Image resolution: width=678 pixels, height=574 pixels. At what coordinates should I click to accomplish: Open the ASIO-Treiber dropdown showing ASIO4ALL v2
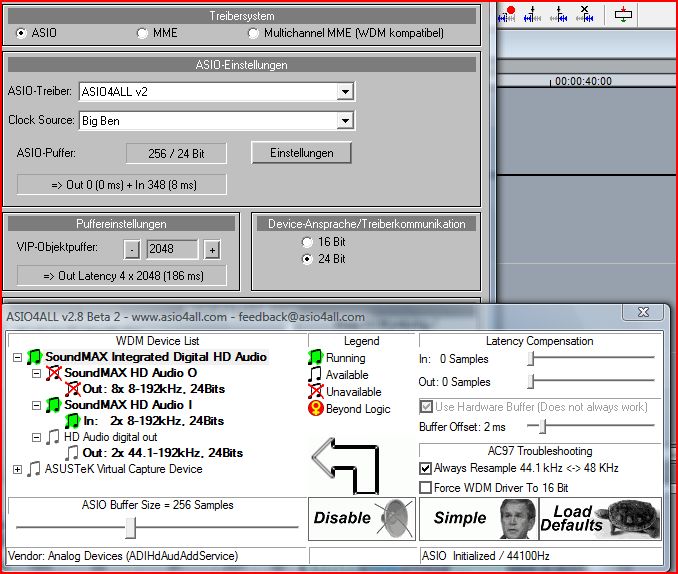tap(345, 92)
